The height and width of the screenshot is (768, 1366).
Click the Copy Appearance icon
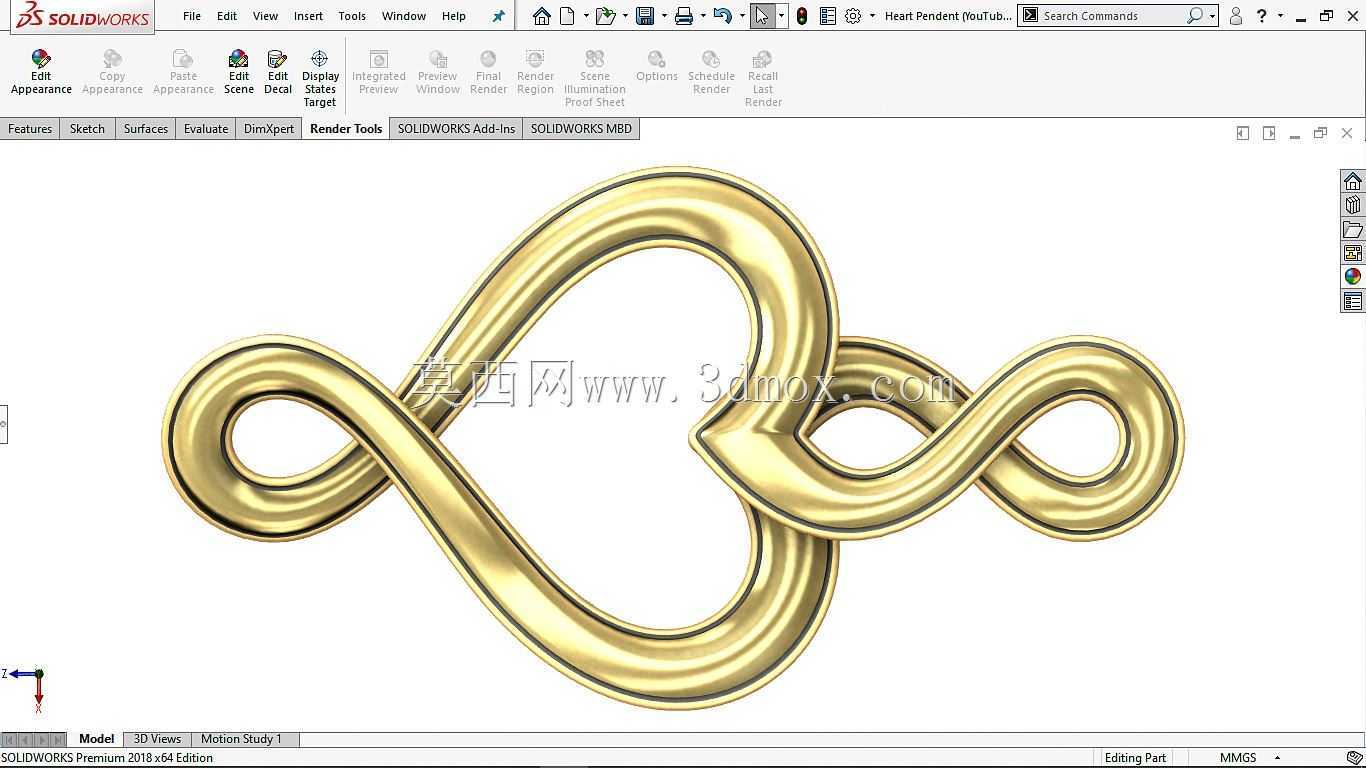click(112, 60)
